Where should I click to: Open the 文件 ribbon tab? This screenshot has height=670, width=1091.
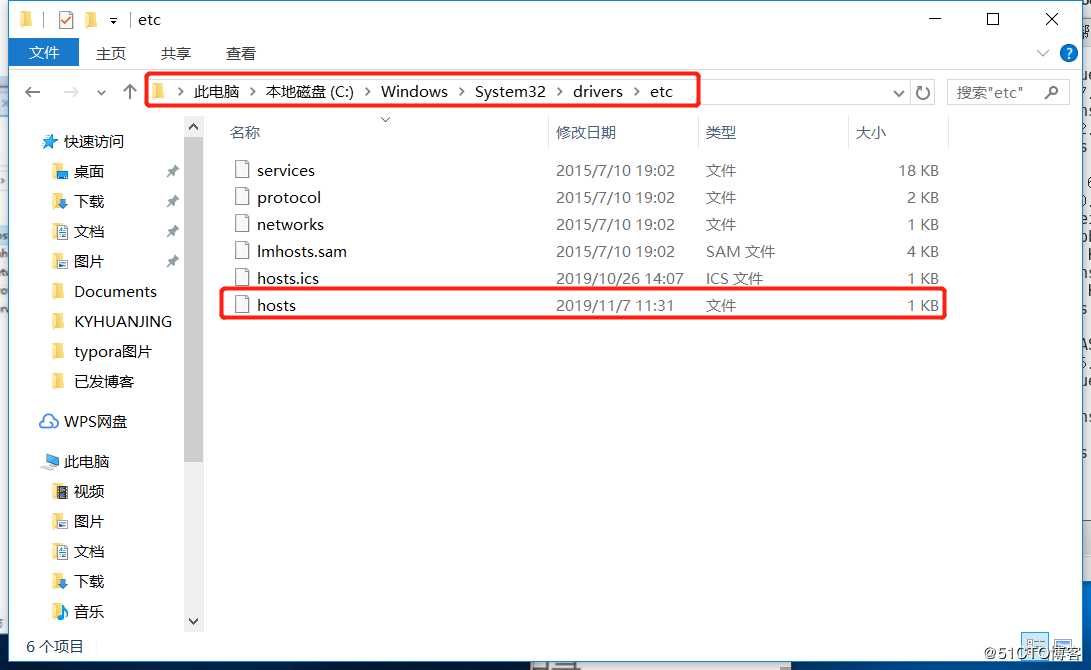tap(44, 53)
